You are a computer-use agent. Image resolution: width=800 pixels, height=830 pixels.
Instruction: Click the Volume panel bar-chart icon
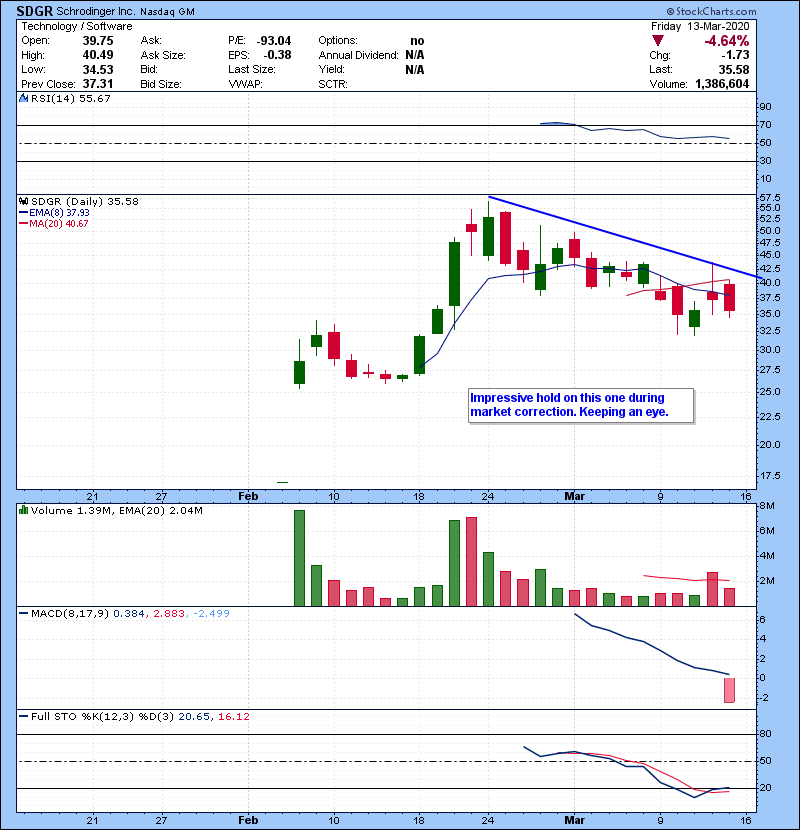(x=23, y=511)
